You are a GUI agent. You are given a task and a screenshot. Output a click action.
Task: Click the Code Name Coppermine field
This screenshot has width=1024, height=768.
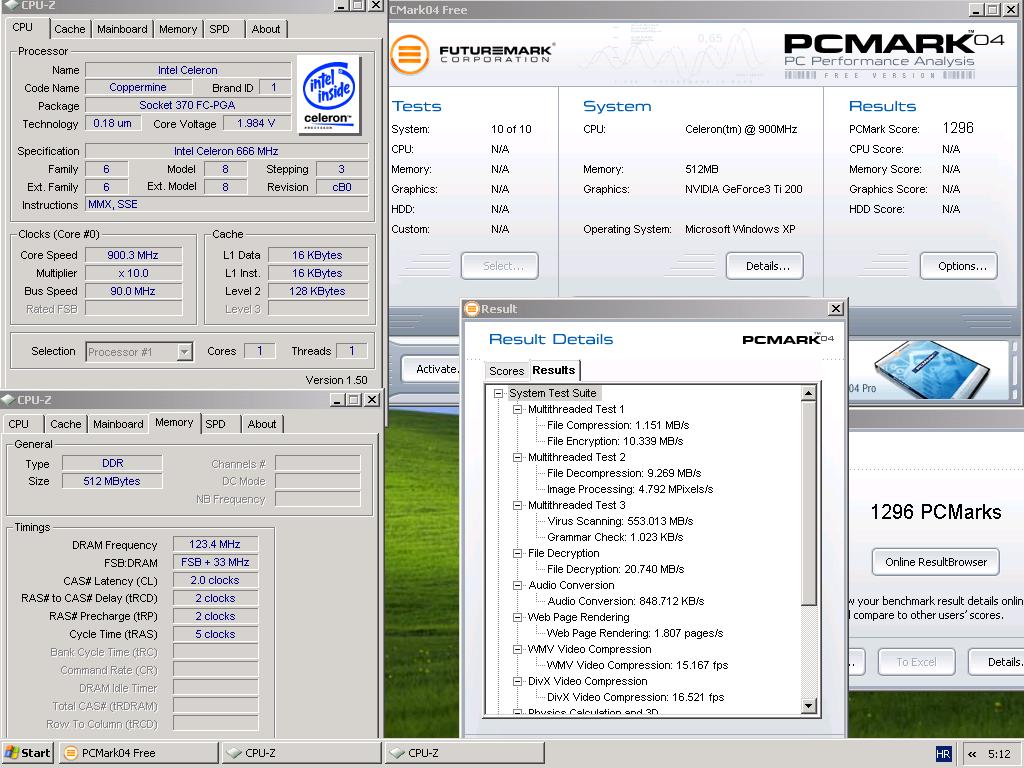click(138, 88)
